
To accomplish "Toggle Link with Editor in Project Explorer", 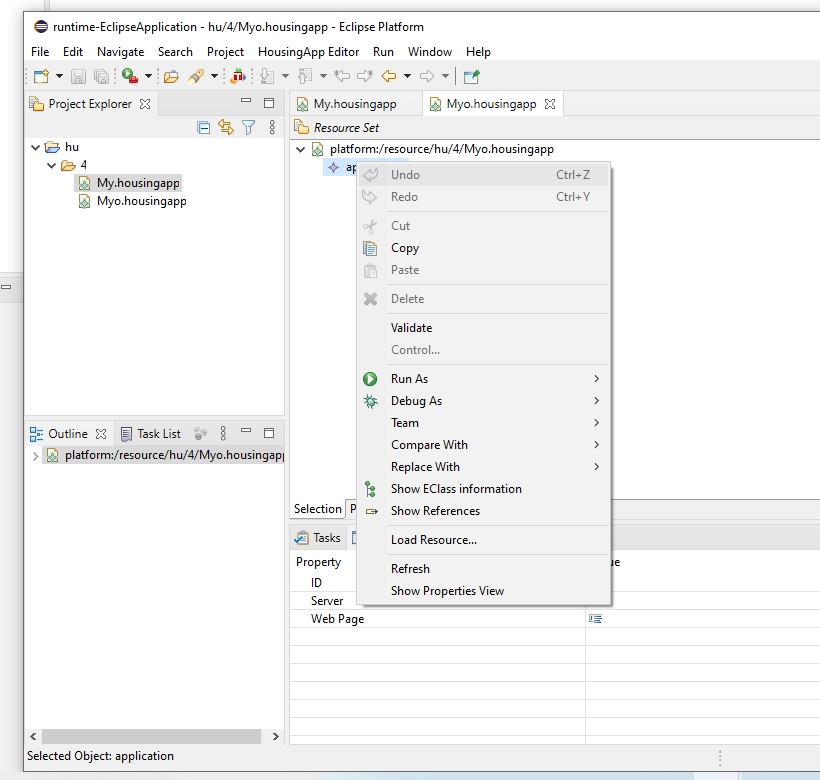I will (x=226, y=127).
